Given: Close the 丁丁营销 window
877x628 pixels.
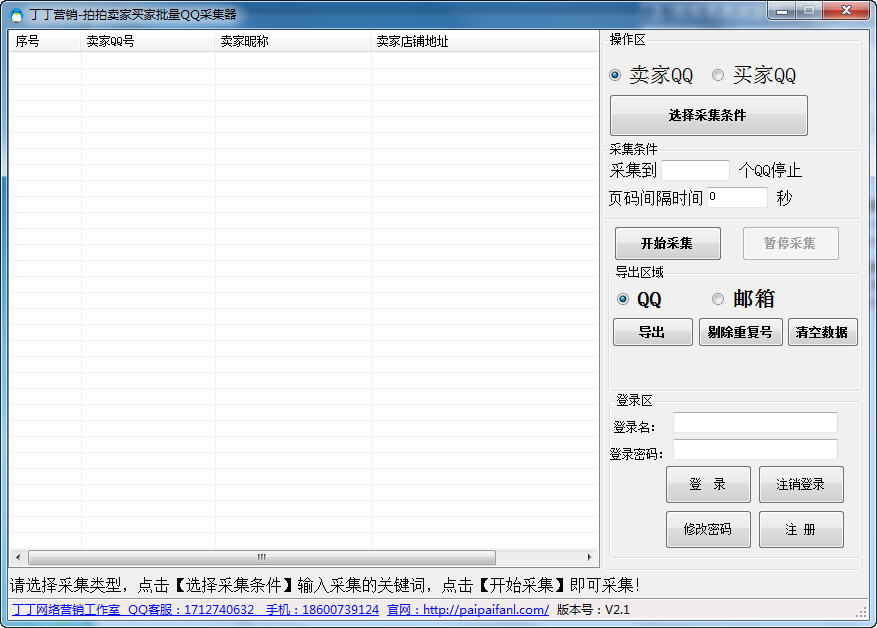Looking at the screenshot, I should (847, 11).
